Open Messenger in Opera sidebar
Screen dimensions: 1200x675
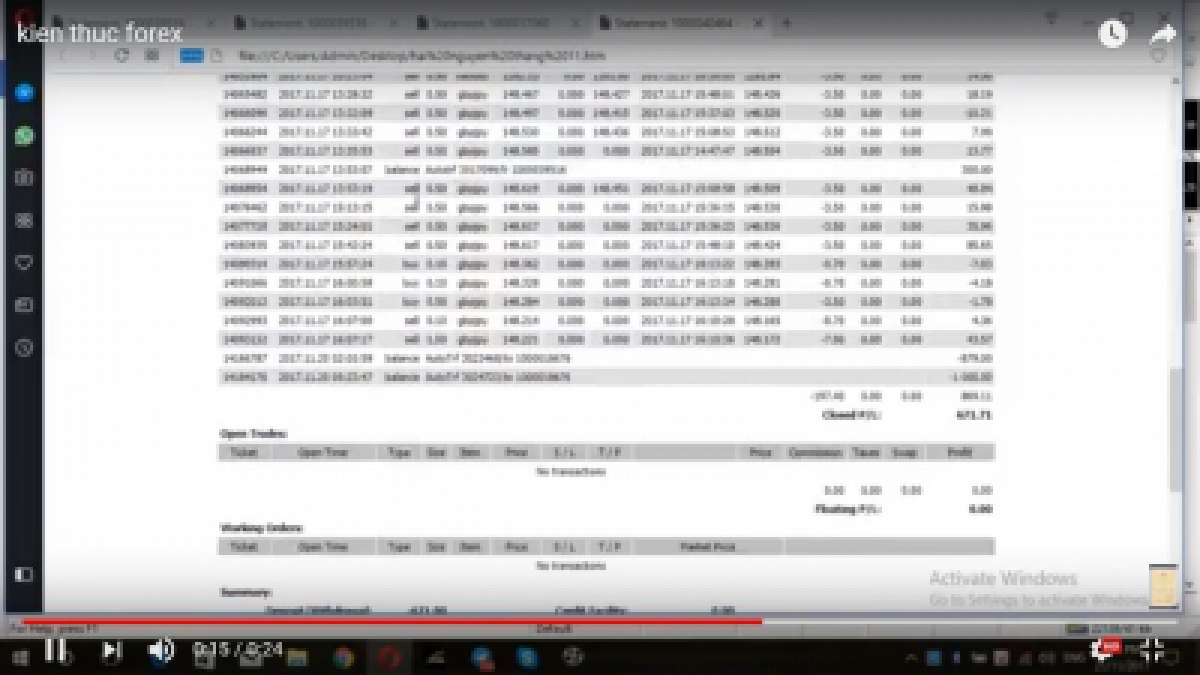pos(25,92)
